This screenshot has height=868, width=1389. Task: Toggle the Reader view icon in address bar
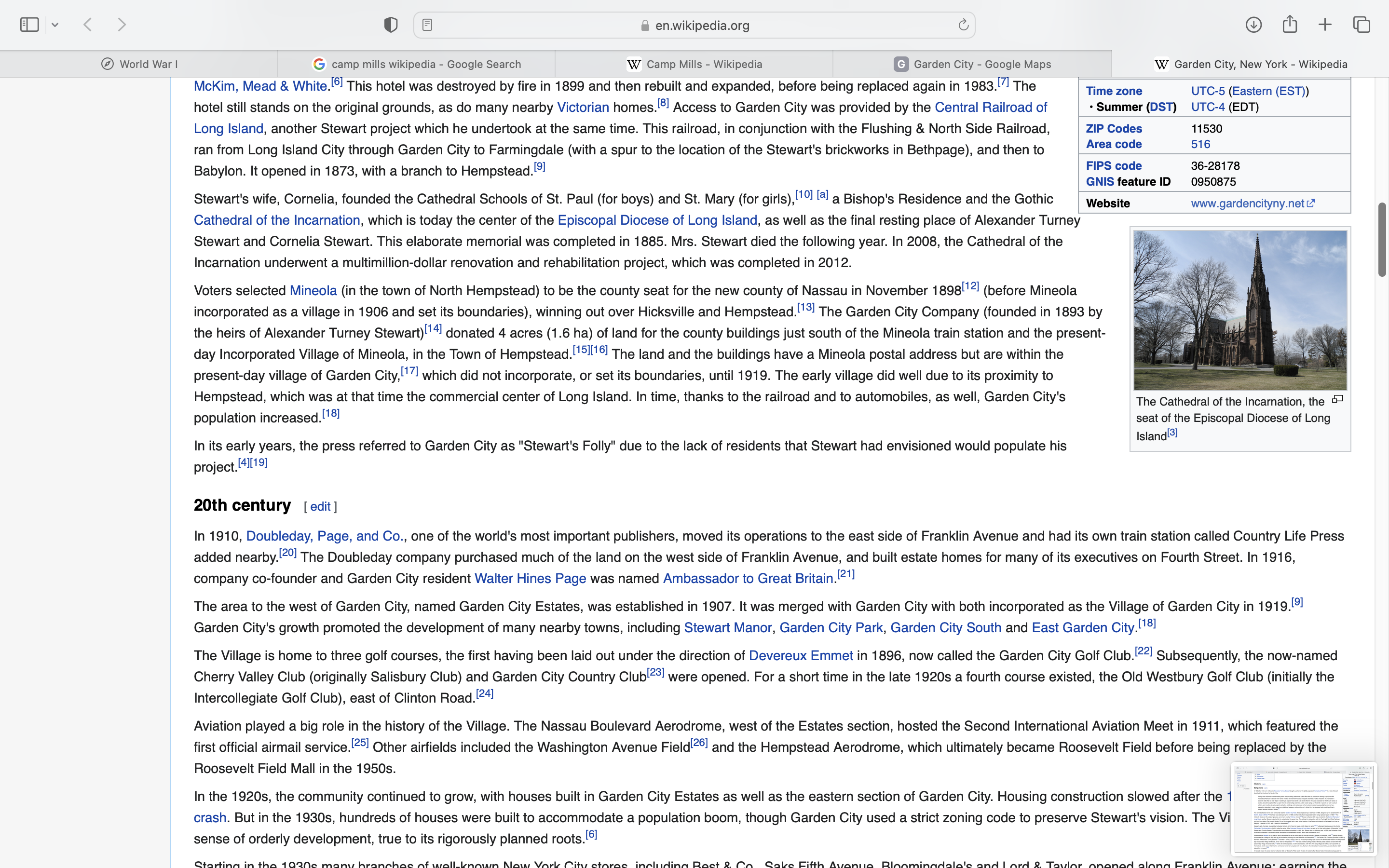(428, 25)
